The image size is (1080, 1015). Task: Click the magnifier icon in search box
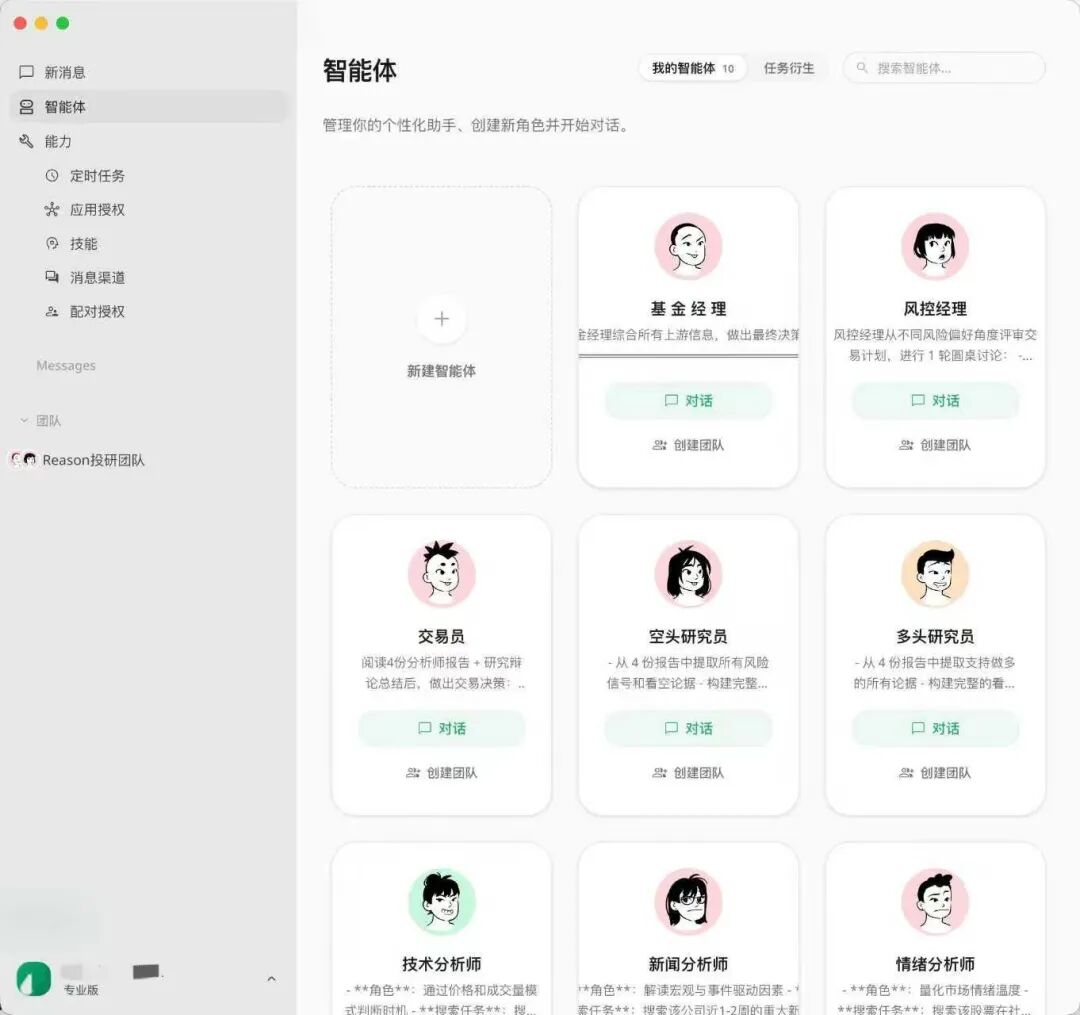861,68
